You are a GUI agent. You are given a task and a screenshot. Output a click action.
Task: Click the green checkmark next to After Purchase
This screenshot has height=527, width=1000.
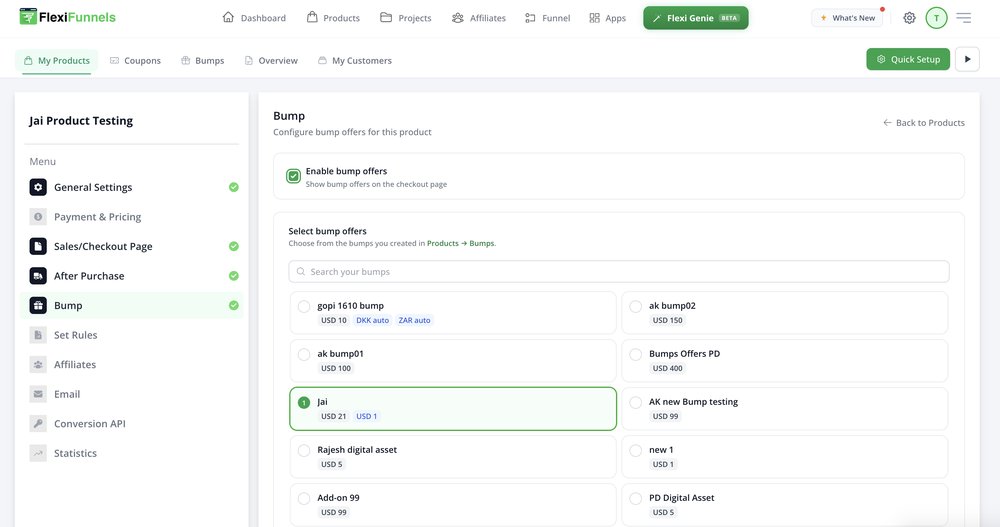tap(234, 276)
